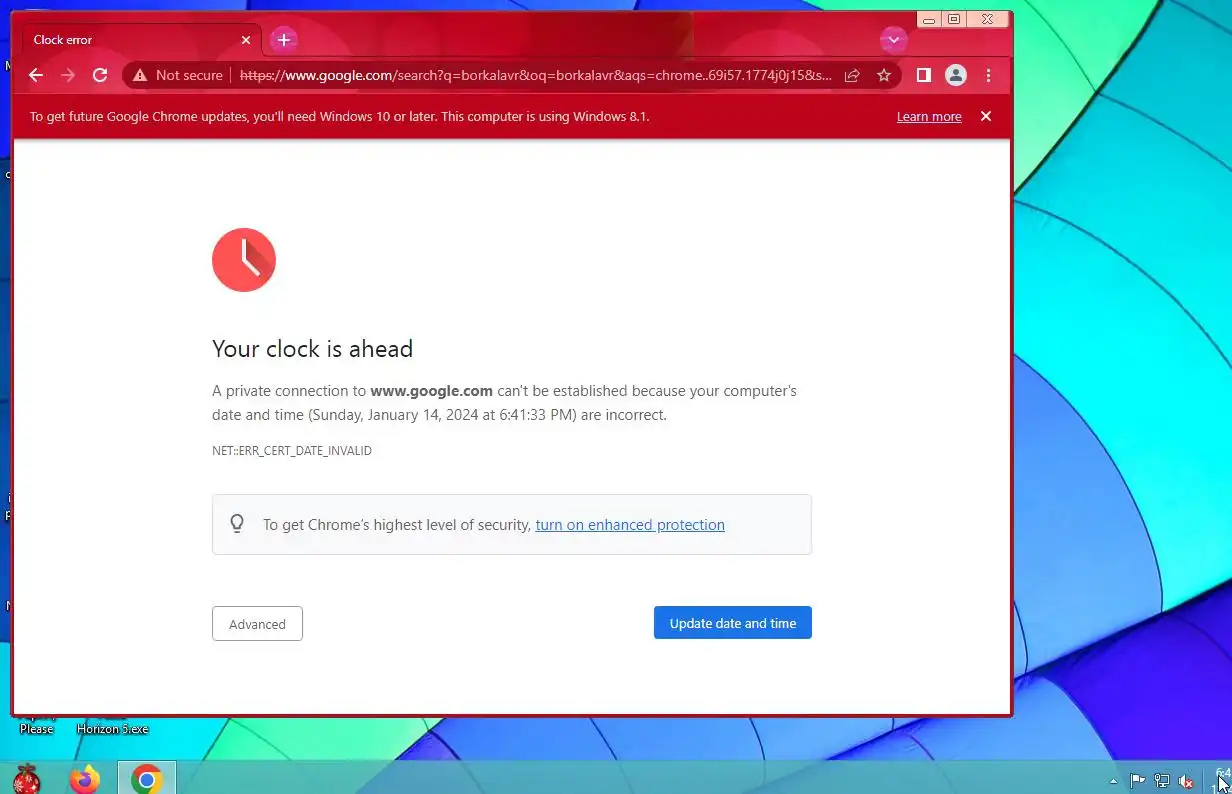Open the Not secure warning site info

(178, 75)
